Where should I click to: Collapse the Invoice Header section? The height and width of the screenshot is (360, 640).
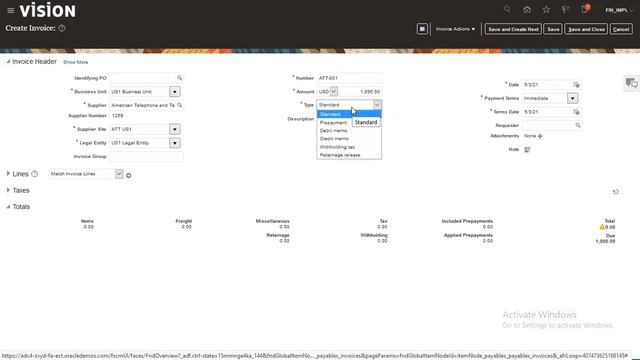pos(8,62)
